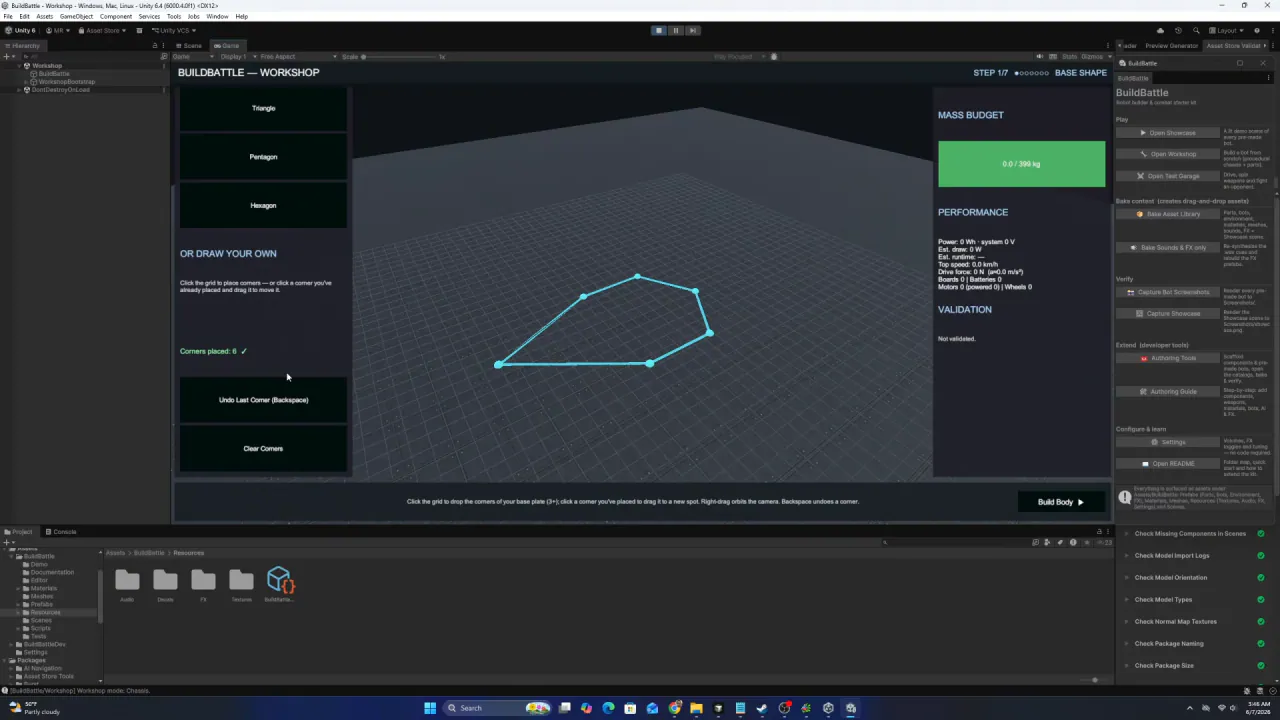Advance one frame with the step button
This screenshot has width=1280, height=720.
click(x=692, y=30)
